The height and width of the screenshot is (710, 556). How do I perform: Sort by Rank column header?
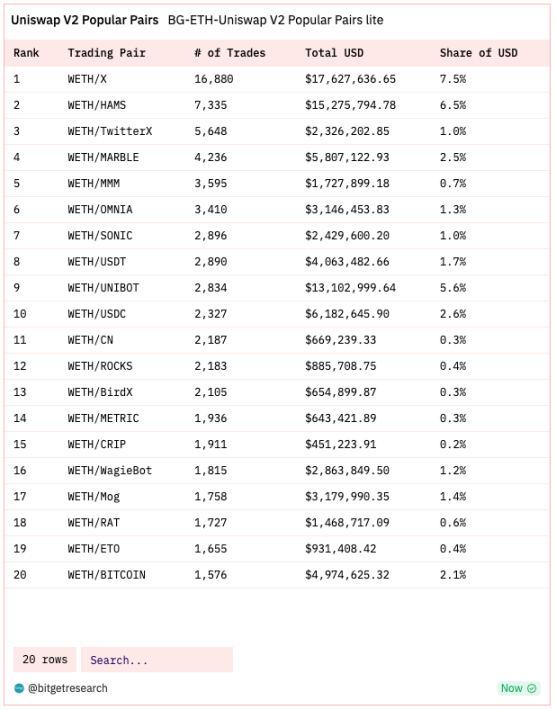coord(26,53)
